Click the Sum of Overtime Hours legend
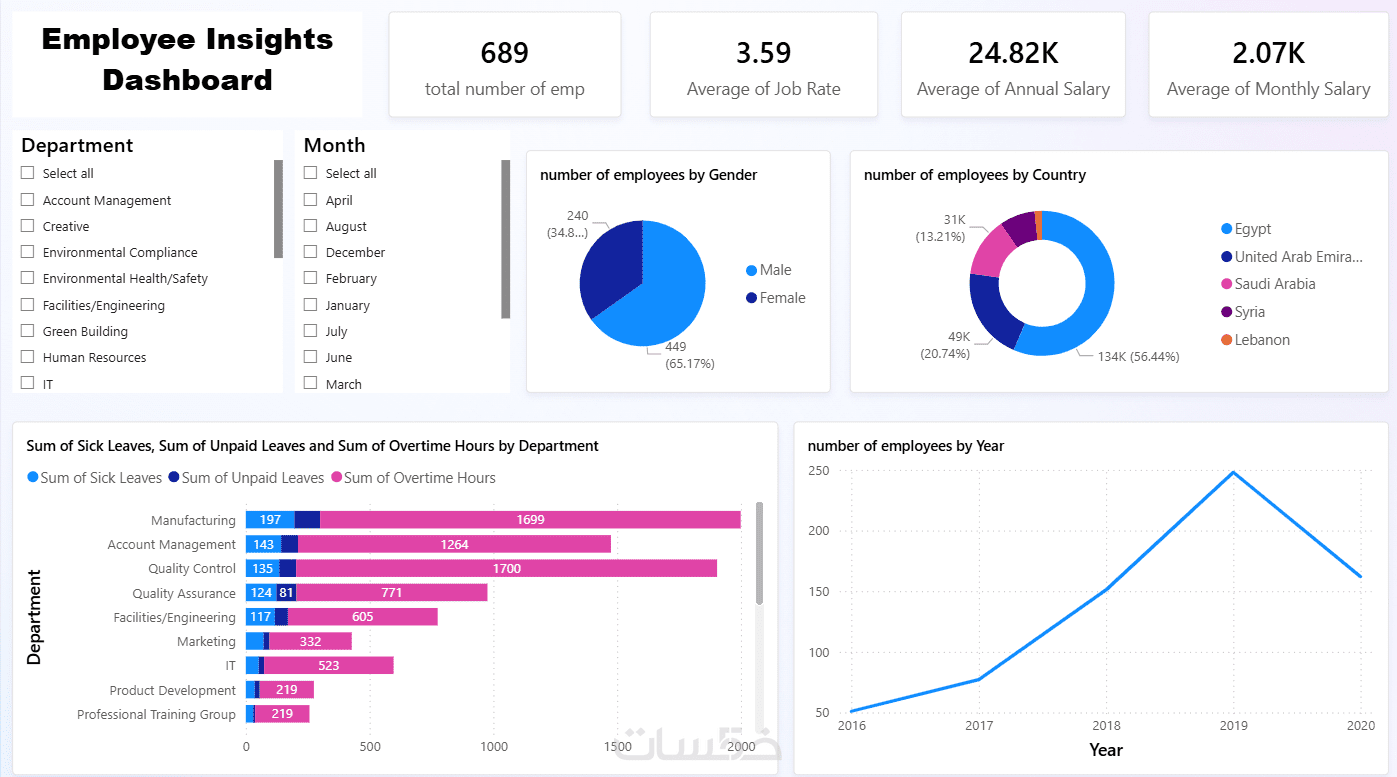 click(x=413, y=478)
